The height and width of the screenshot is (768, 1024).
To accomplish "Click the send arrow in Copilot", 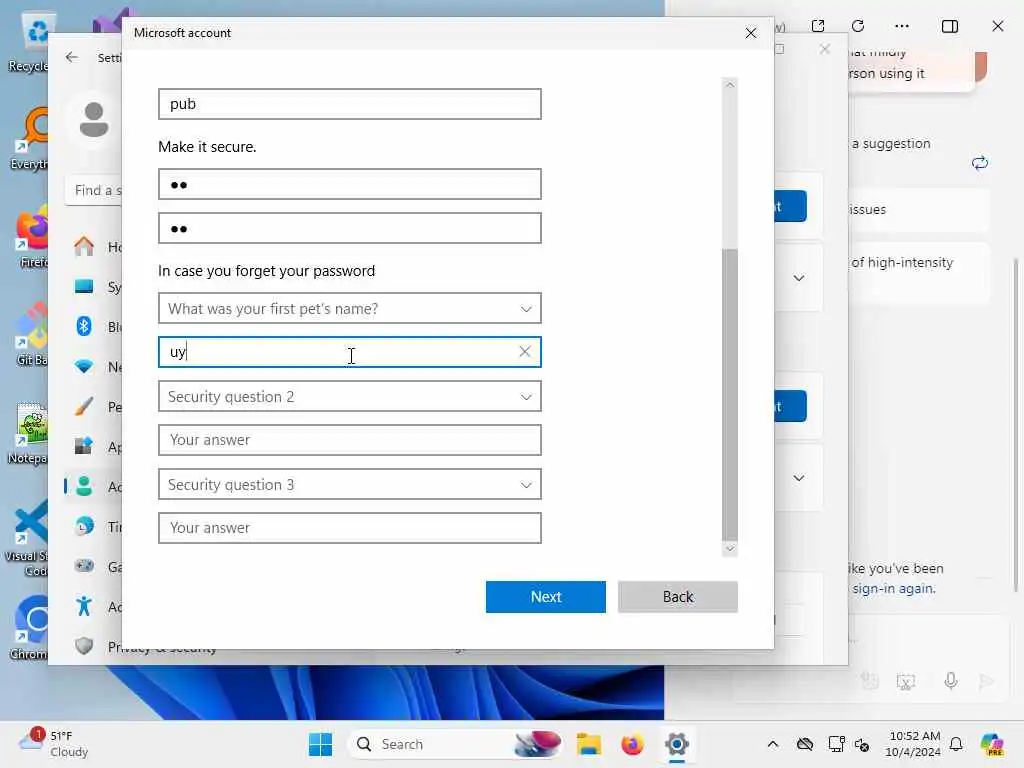I will point(987,682).
